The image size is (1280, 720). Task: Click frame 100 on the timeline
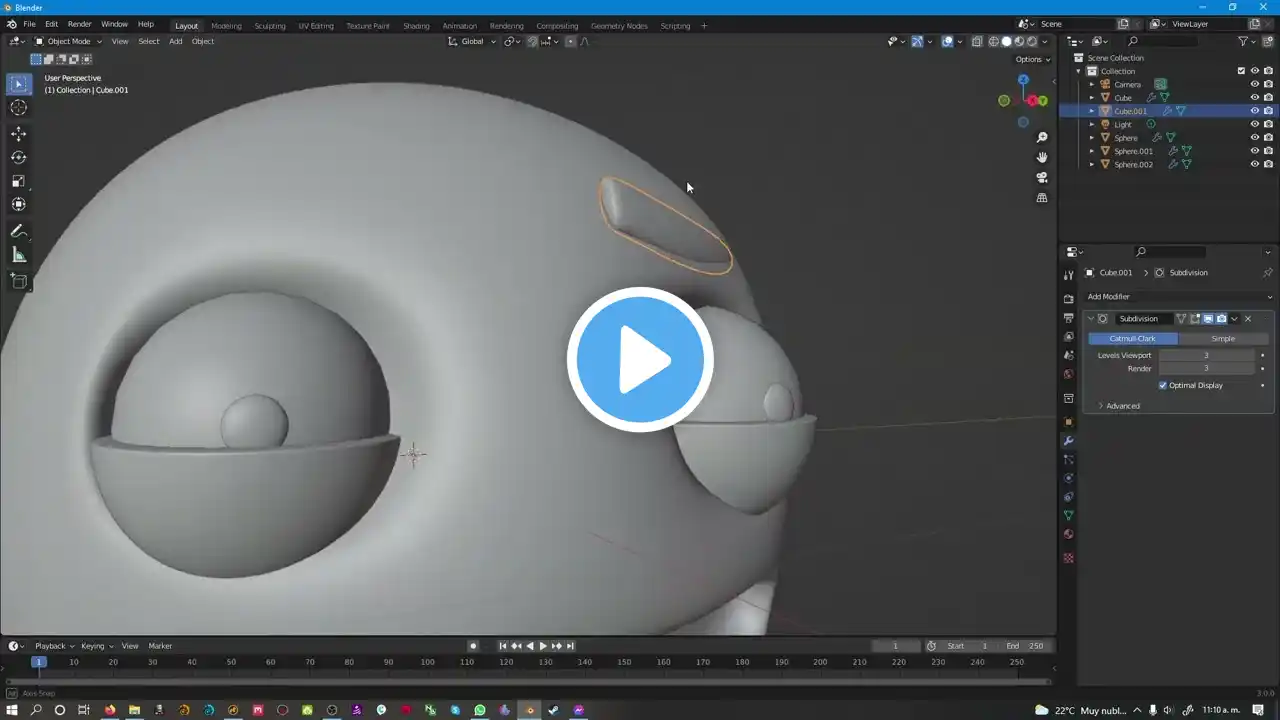click(x=427, y=662)
